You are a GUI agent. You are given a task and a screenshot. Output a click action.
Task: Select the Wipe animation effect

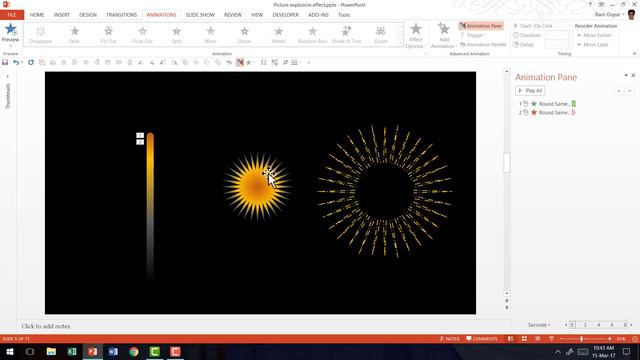pyautogui.click(x=210, y=34)
